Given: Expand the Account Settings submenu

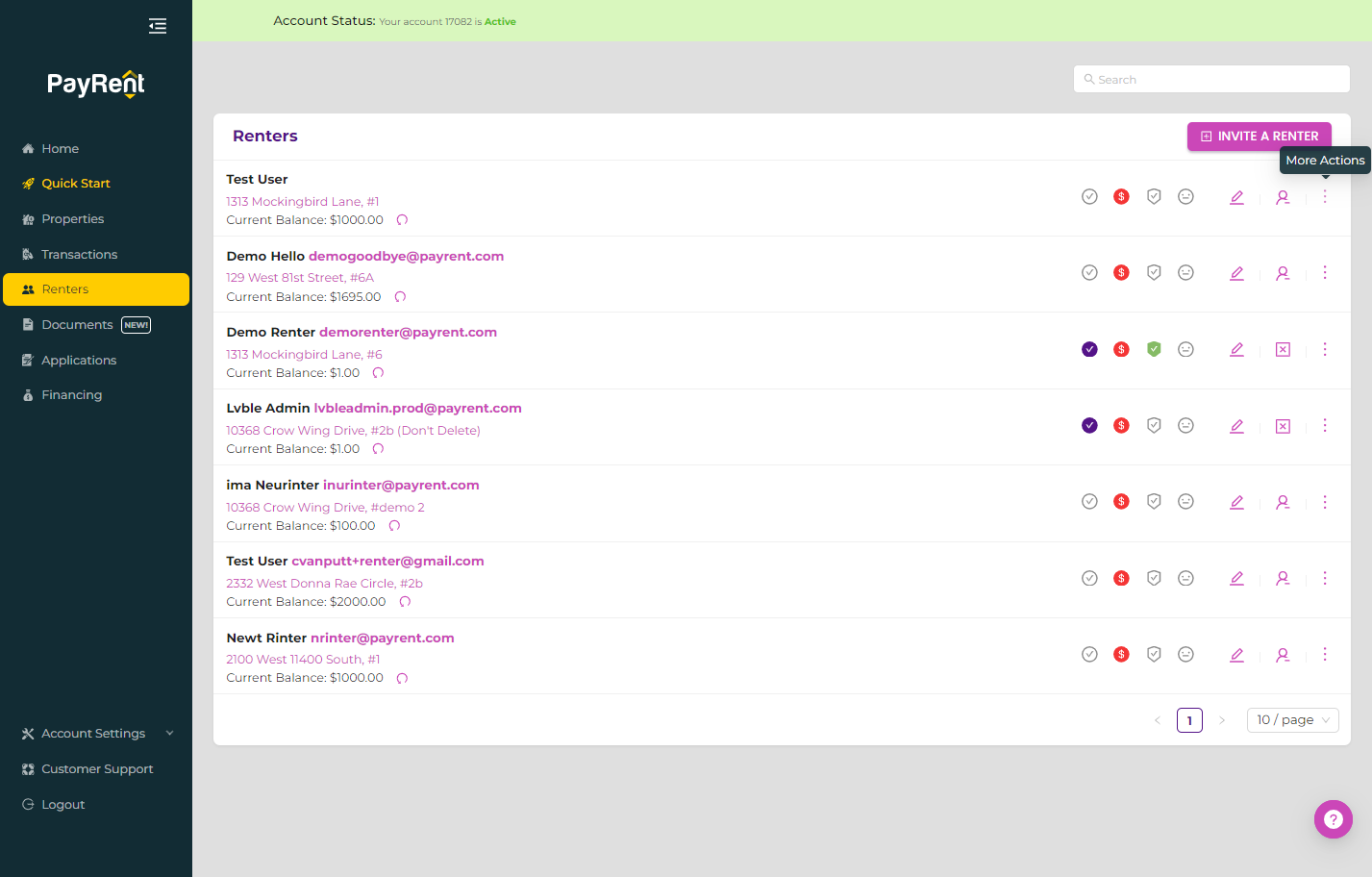Looking at the screenshot, I should click(x=96, y=734).
